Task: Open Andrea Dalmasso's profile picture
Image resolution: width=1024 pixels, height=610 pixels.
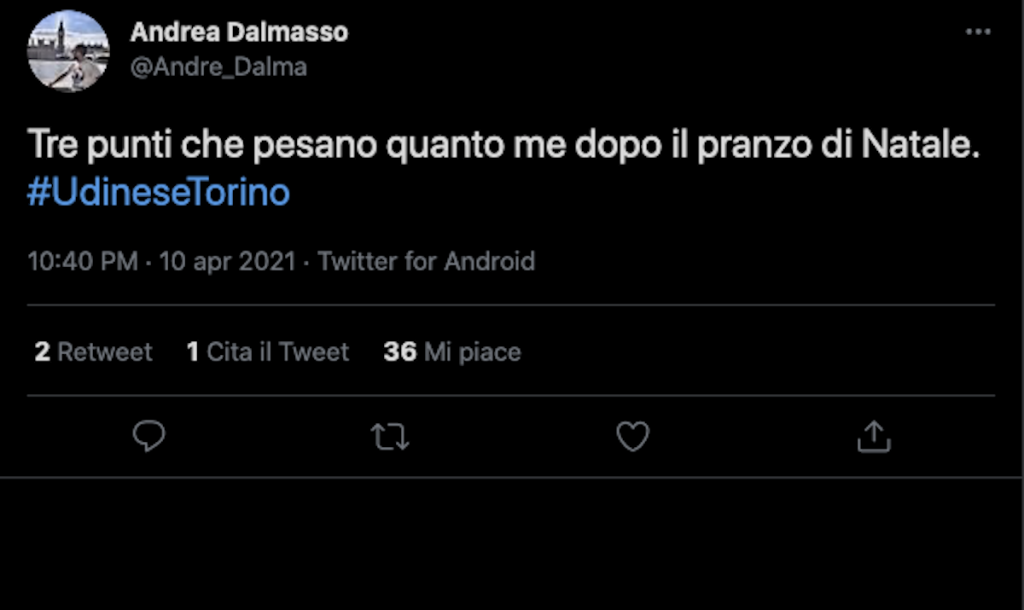Action: click(68, 50)
